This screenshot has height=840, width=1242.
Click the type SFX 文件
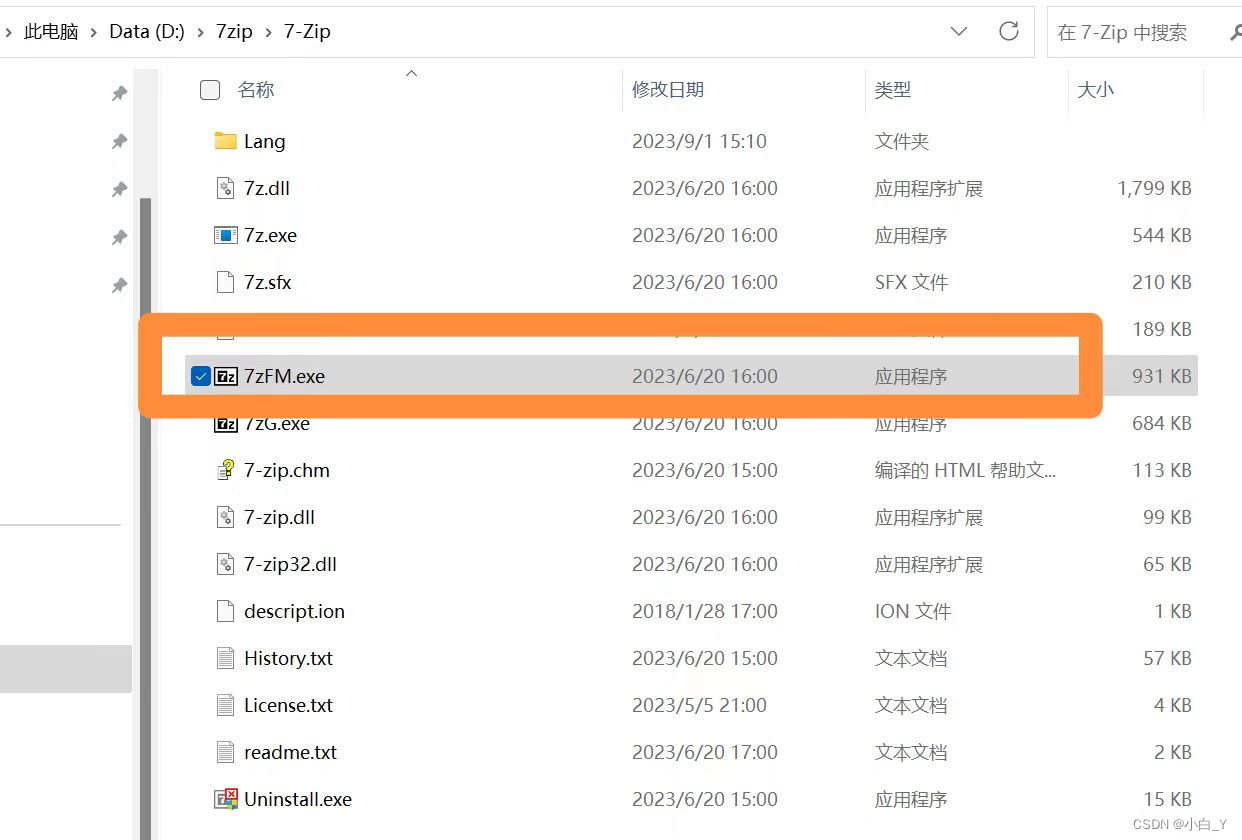click(x=911, y=282)
